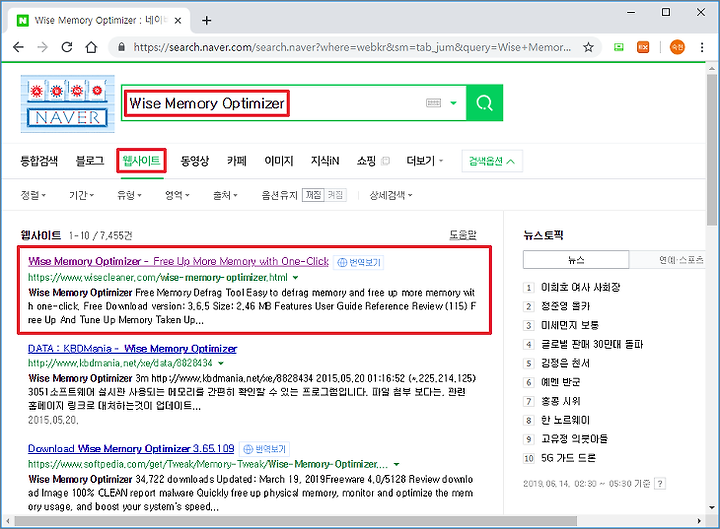Click the scroll down arrow of vertical scrollbar
720x529 pixels.
(712, 507)
